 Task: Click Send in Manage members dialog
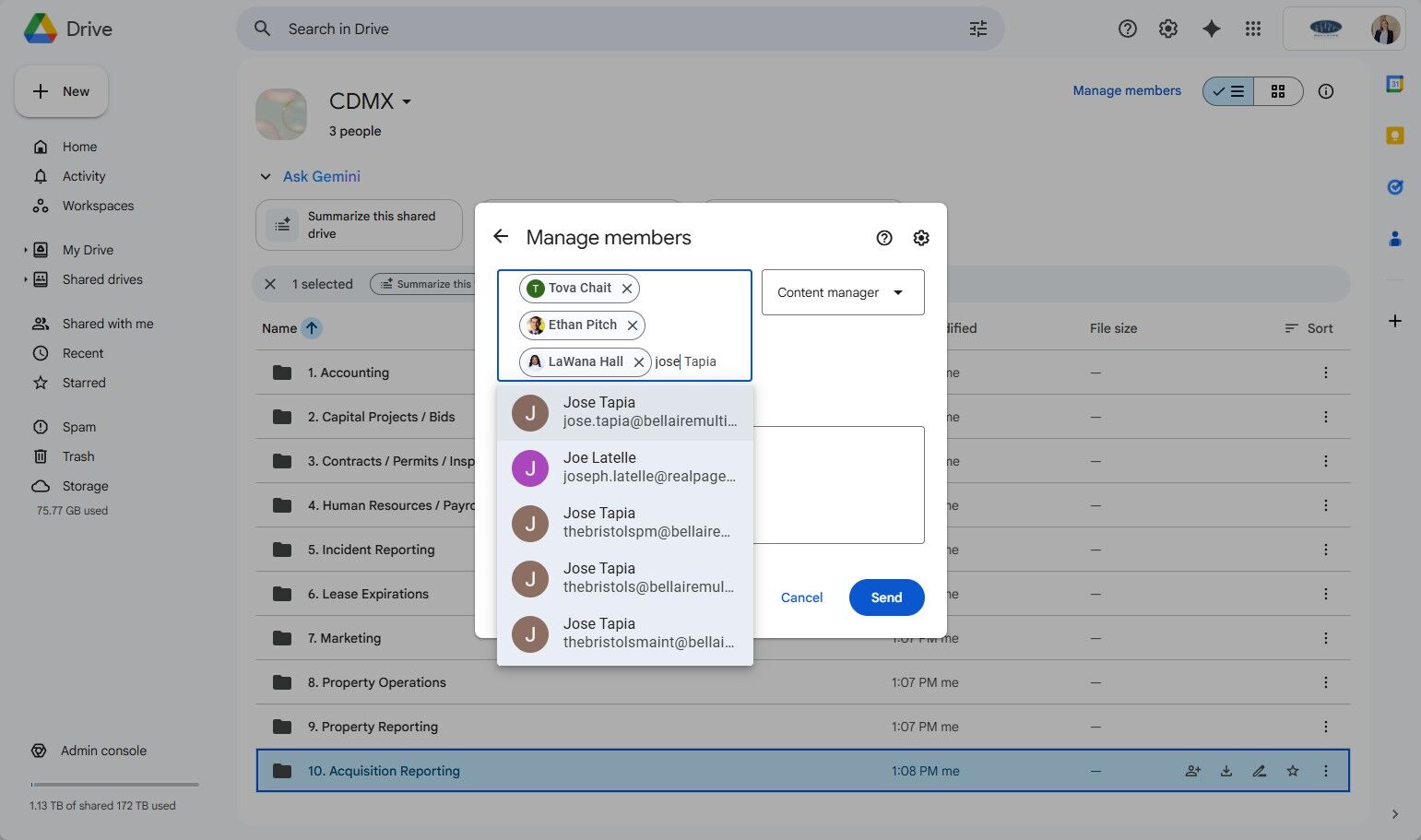(x=886, y=597)
